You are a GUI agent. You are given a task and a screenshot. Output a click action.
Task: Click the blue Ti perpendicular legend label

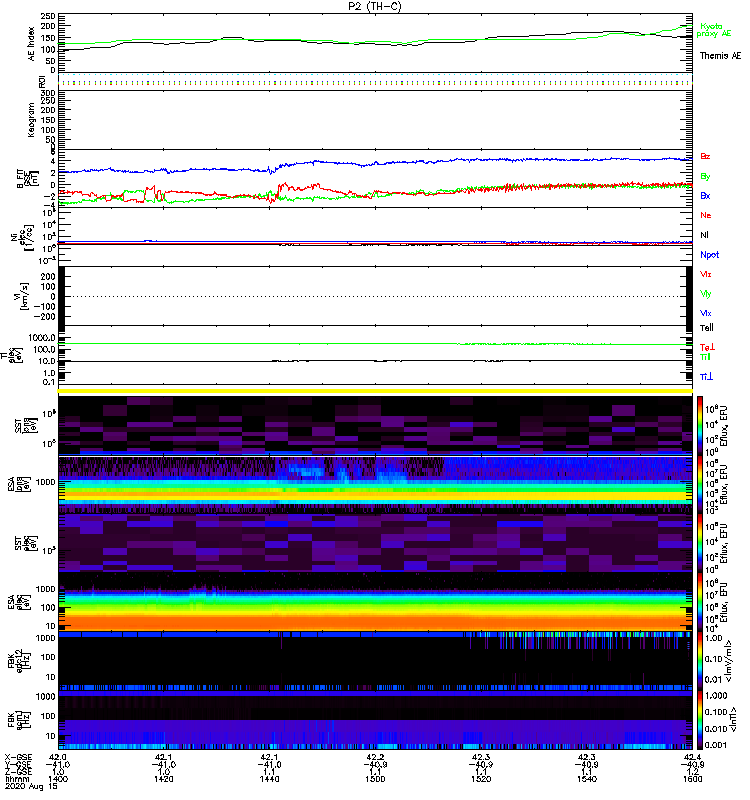[x=706, y=377]
